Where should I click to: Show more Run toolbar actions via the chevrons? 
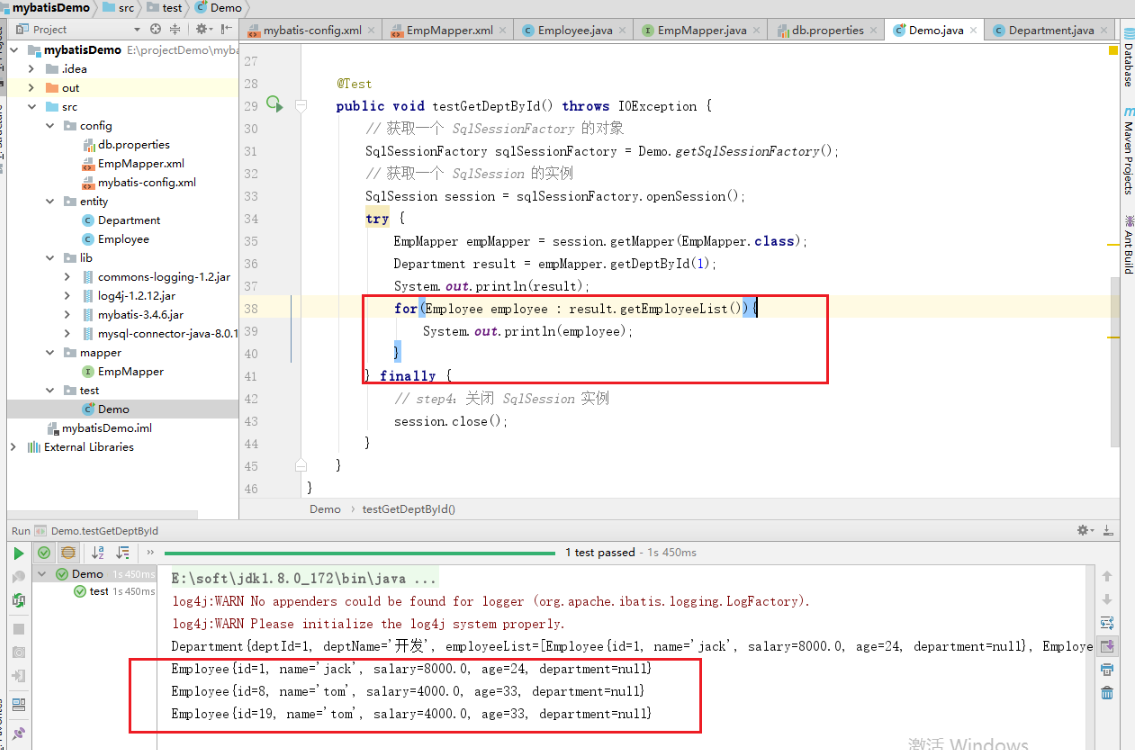[150, 553]
